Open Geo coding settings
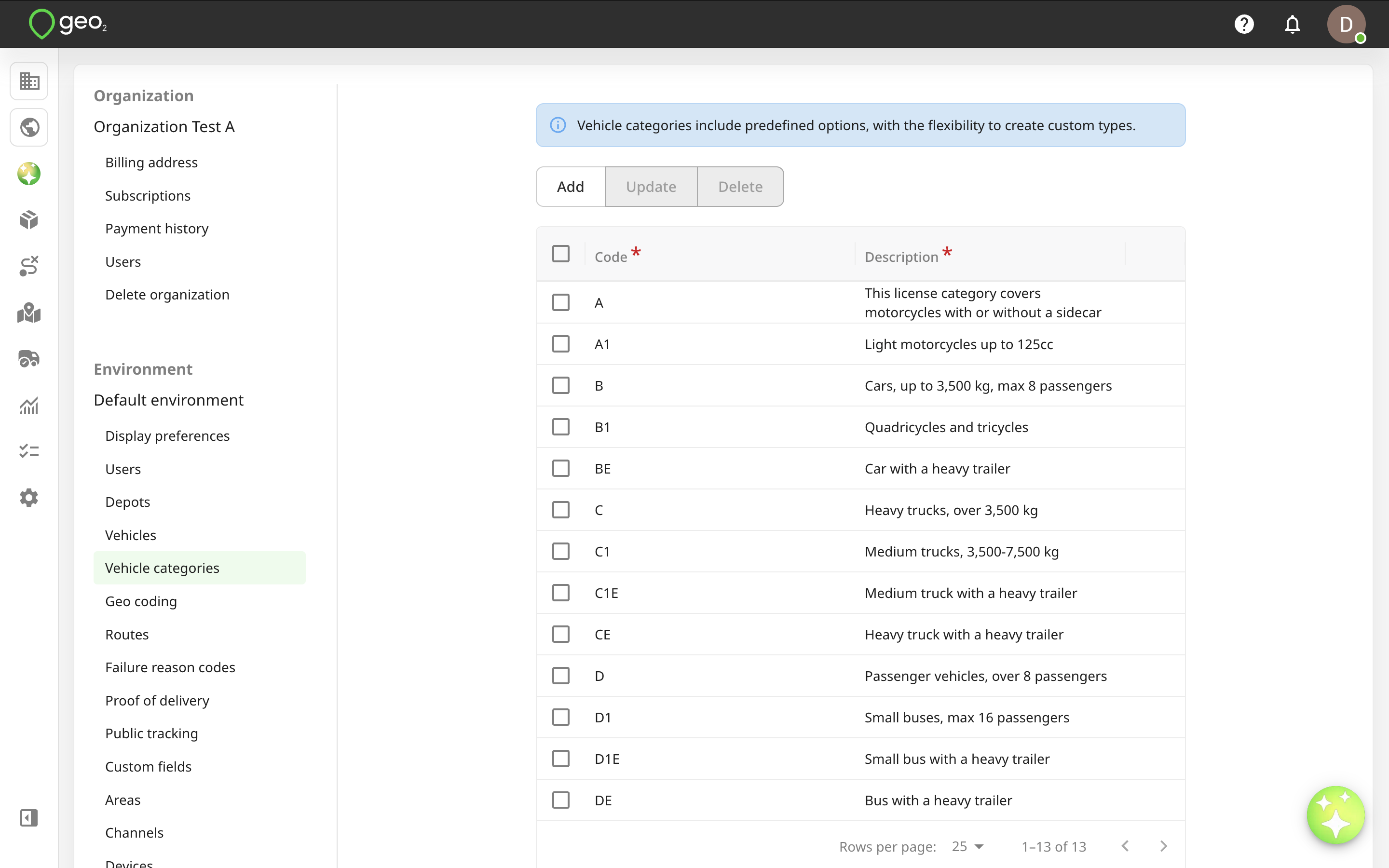This screenshot has width=1389, height=868. pyautogui.click(x=141, y=601)
